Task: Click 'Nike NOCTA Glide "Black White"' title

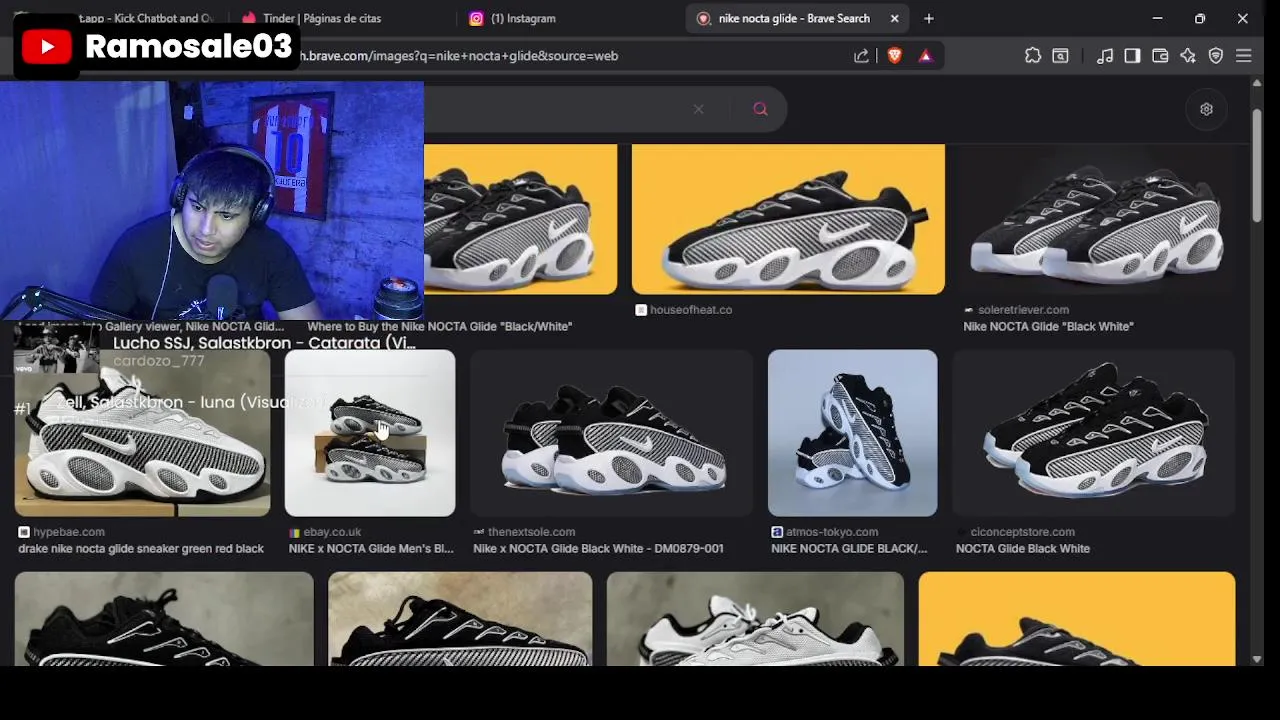Action: click(x=1048, y=327)
